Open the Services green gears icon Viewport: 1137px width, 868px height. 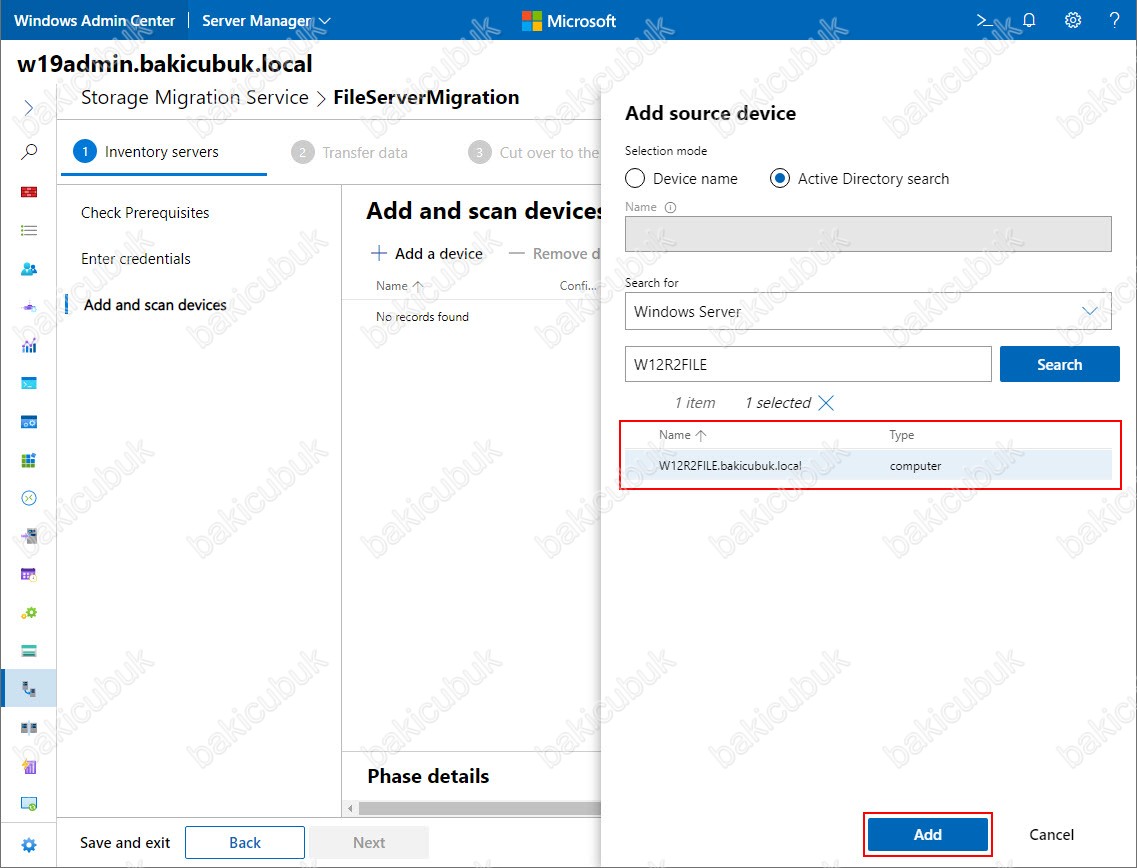click(29, 613)
